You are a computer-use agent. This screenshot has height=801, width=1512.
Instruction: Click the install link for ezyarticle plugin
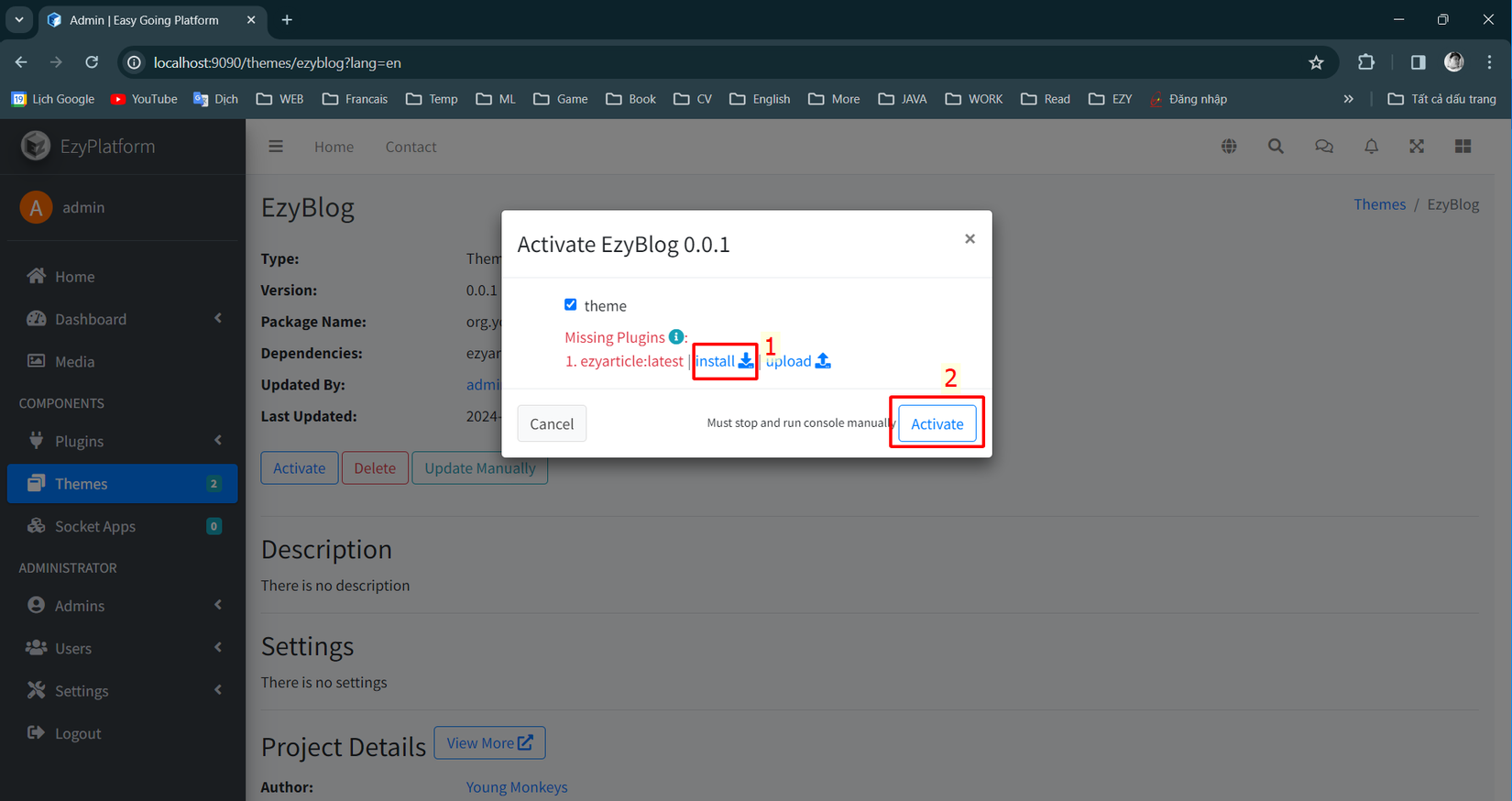(x=724, y=361)
